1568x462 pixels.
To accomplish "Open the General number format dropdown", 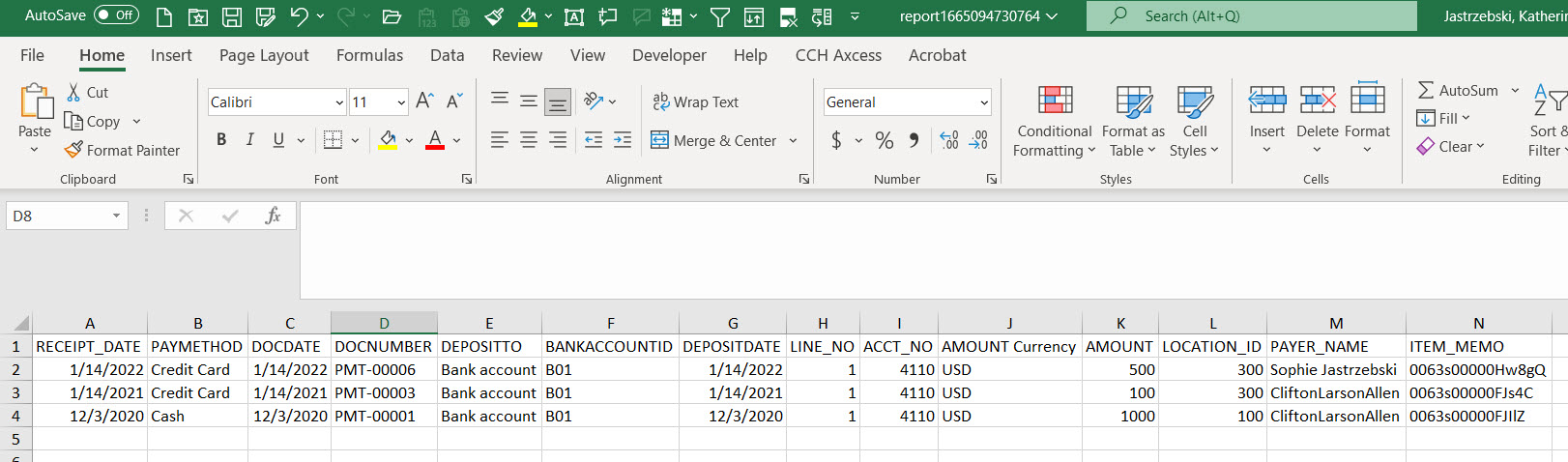I will click(x=984, y=102).
